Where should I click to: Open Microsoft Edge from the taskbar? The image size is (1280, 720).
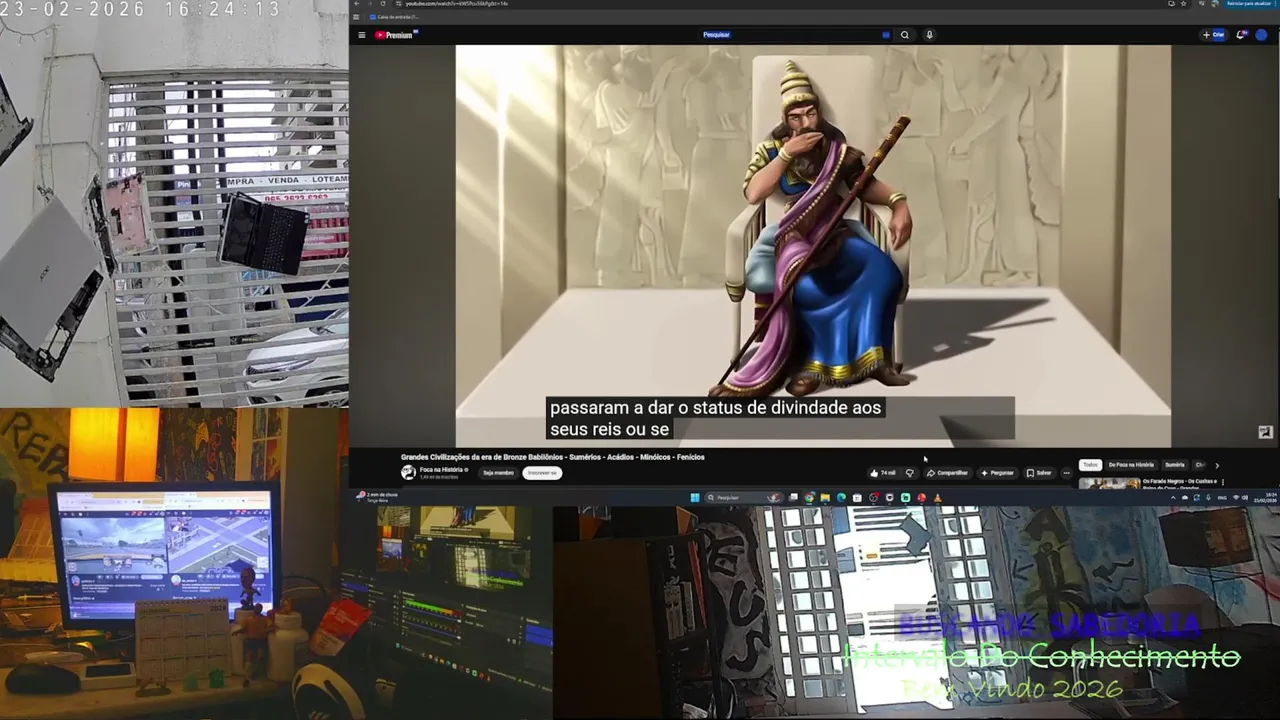(841, 498)
